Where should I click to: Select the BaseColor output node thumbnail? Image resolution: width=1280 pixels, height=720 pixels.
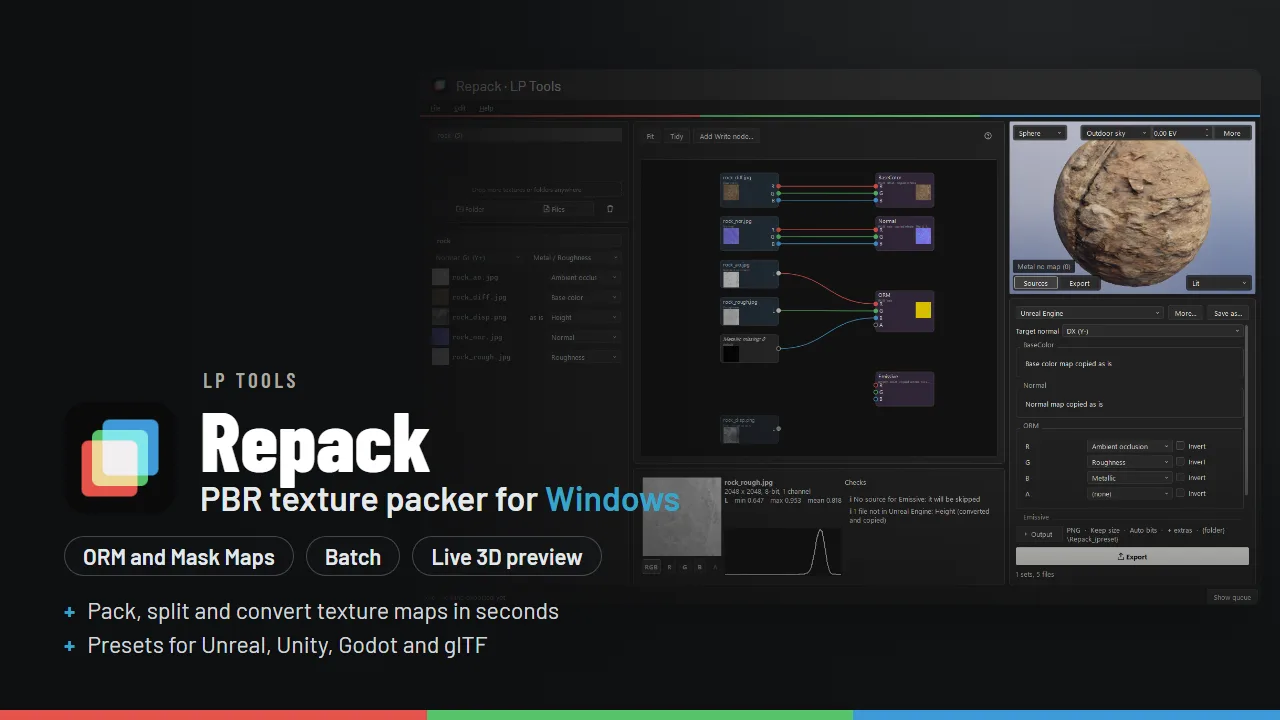pyautogui.click(x=923, y=191)
